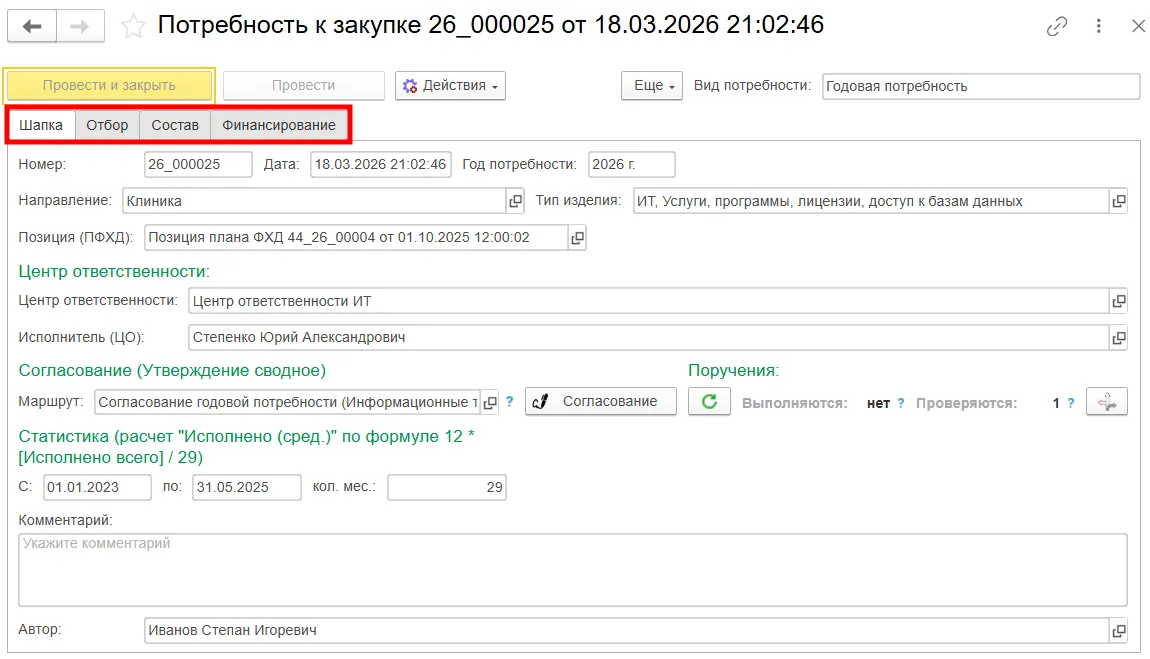Go back with the left arrow button

pyautogui.click(x=32, y=26)
